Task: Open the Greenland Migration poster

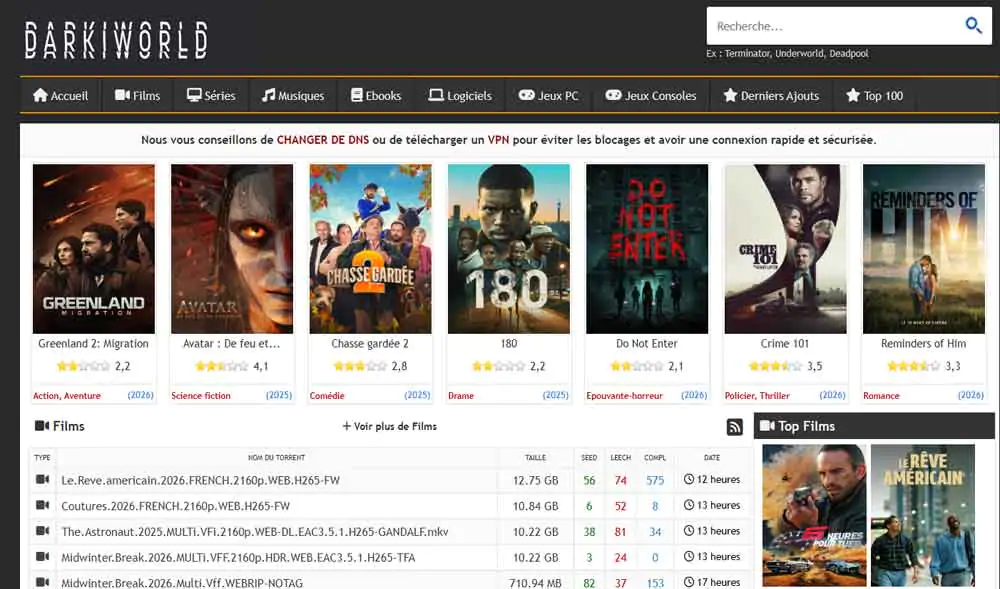Action: pos(94,249)
